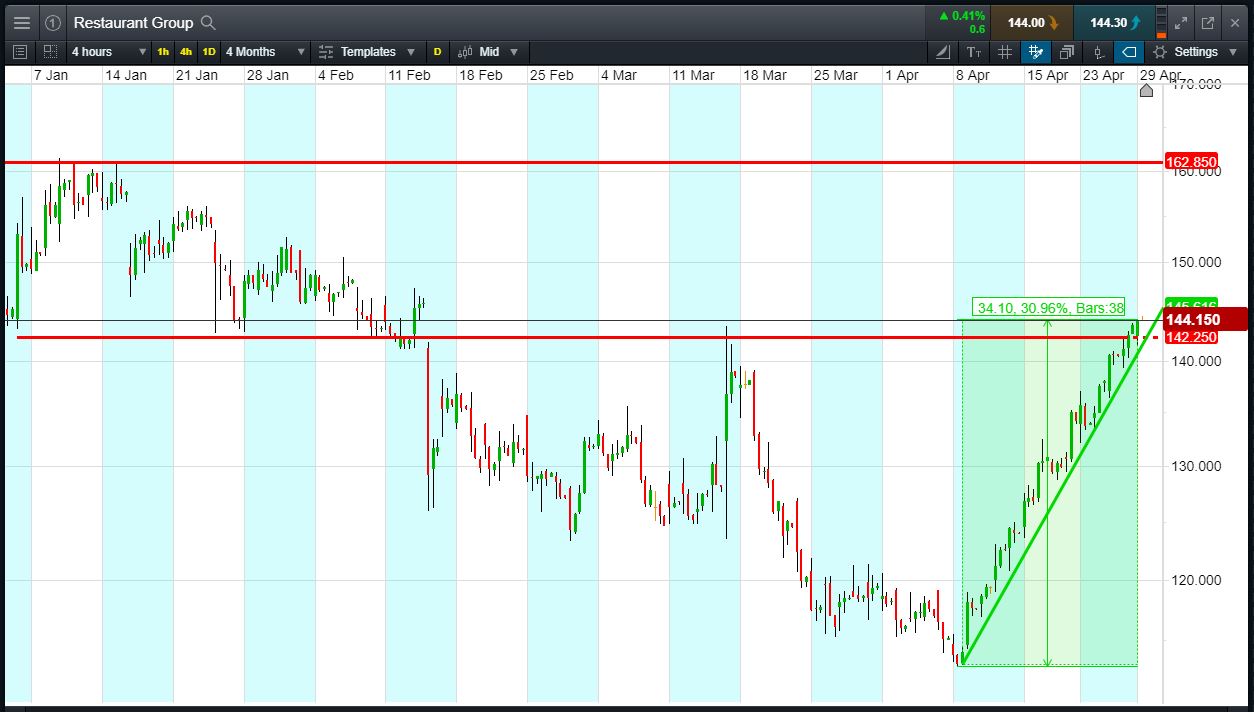Open the chart list panel icon
1254x712 pixels.
[20, 52]
